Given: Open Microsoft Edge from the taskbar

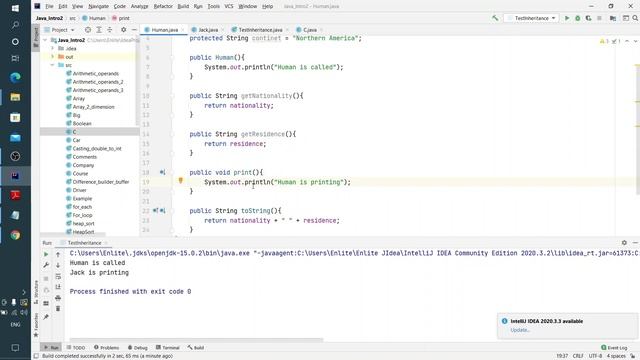Looking at the screenshot, I should click(15, 78).
